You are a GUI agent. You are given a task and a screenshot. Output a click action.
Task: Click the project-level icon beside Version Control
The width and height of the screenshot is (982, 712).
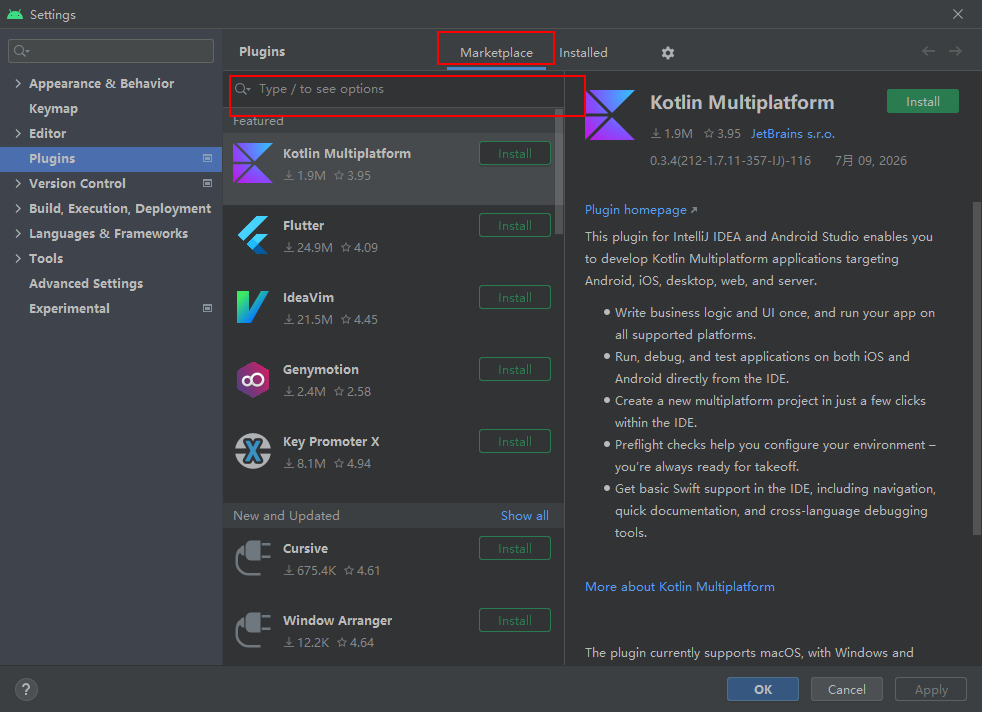tap(207, 183)
